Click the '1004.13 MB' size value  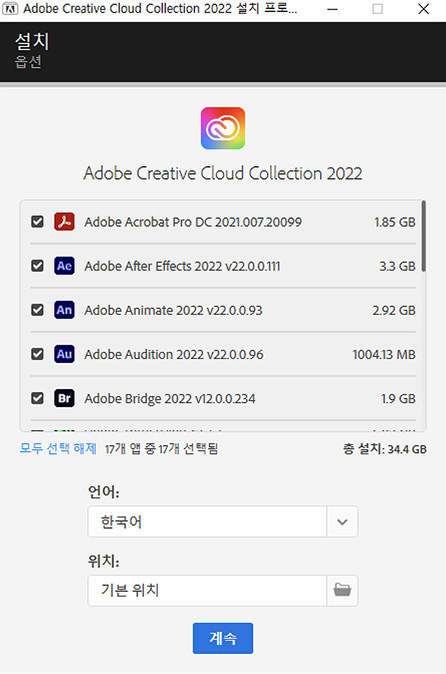coord(384,355)
